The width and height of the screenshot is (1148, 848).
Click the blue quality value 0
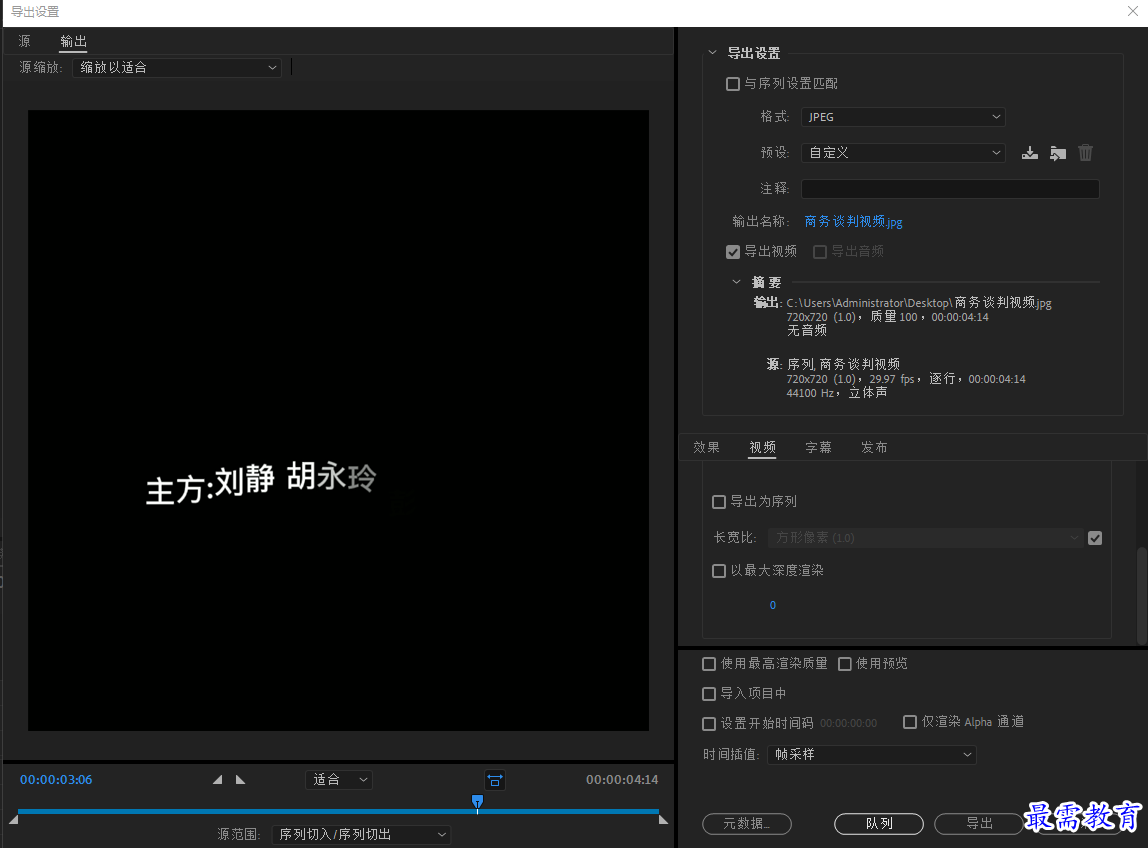[x=772, y=606]
